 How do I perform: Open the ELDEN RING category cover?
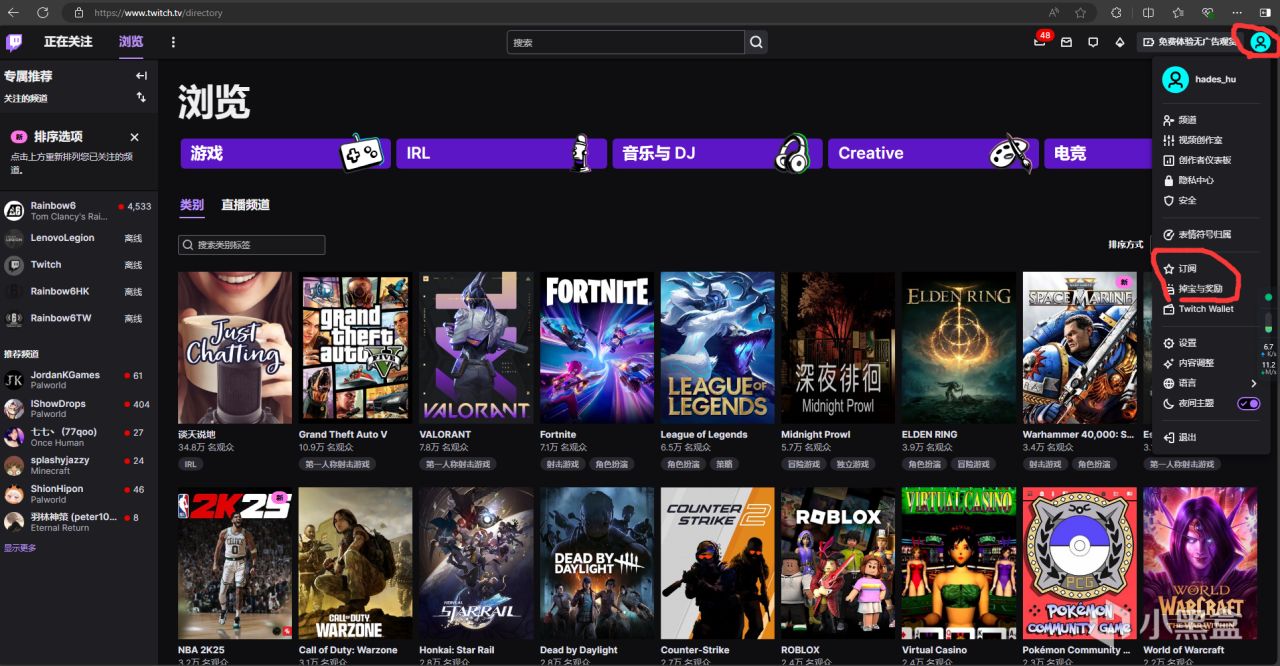pyautogui.click(x=958, y=348)
